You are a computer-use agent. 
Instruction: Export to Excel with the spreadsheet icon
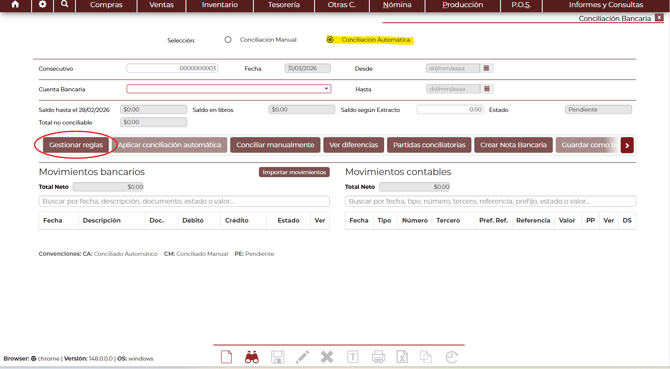(402, 357)
